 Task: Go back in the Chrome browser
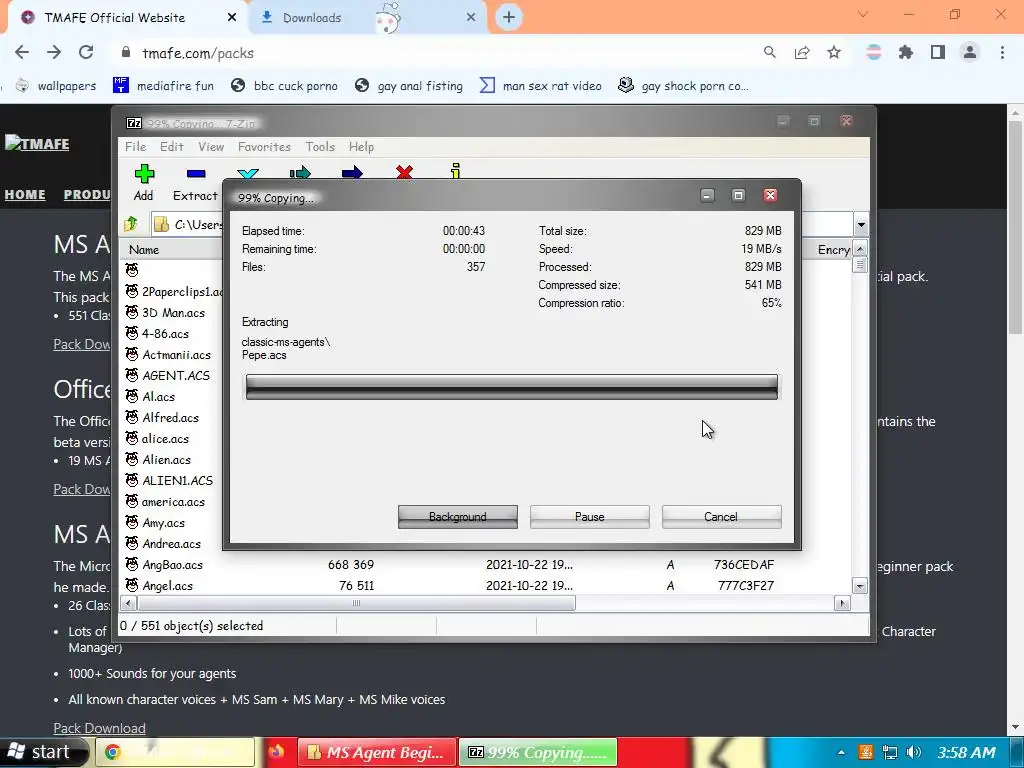(22, 52)
